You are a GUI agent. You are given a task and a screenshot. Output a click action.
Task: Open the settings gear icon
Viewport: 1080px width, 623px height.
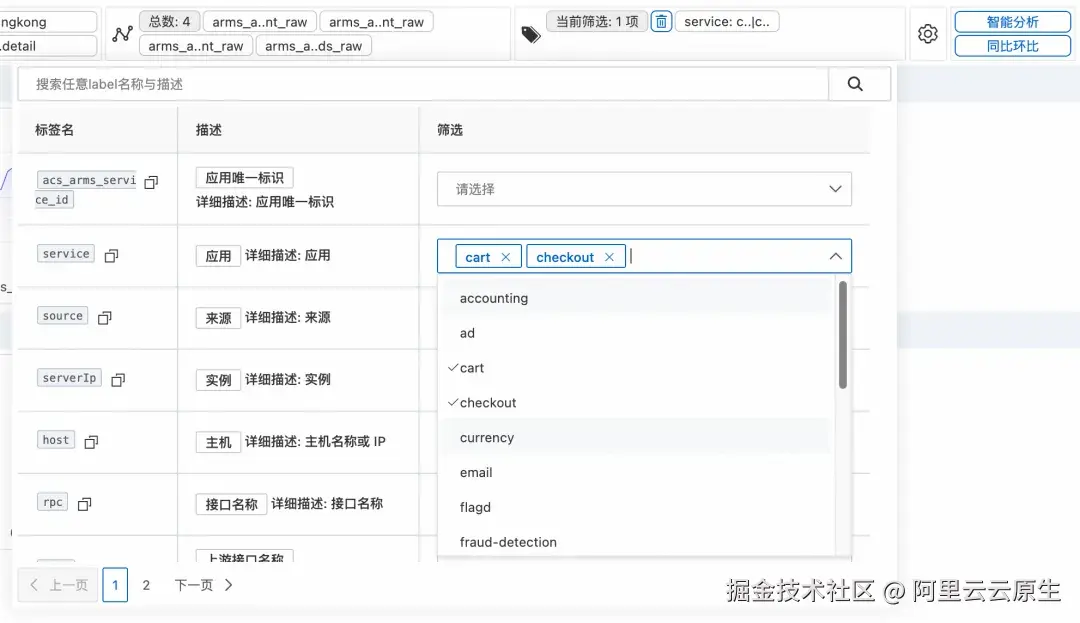[x=927, y=33]
